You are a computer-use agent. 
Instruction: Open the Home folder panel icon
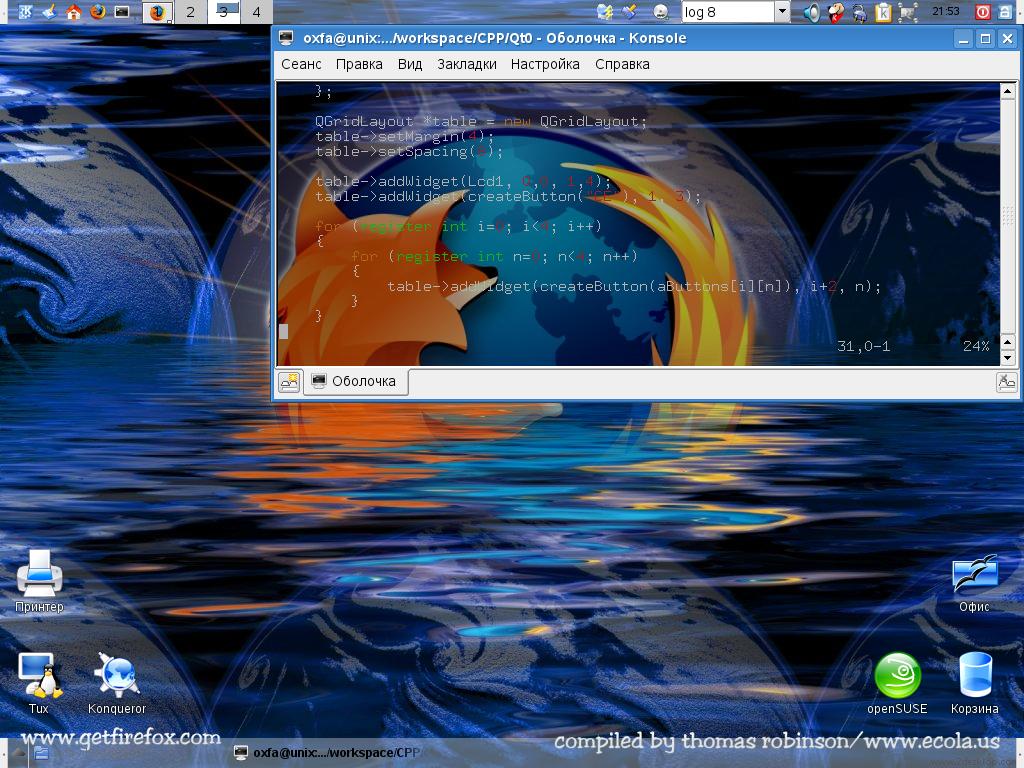tap(74, 12)
